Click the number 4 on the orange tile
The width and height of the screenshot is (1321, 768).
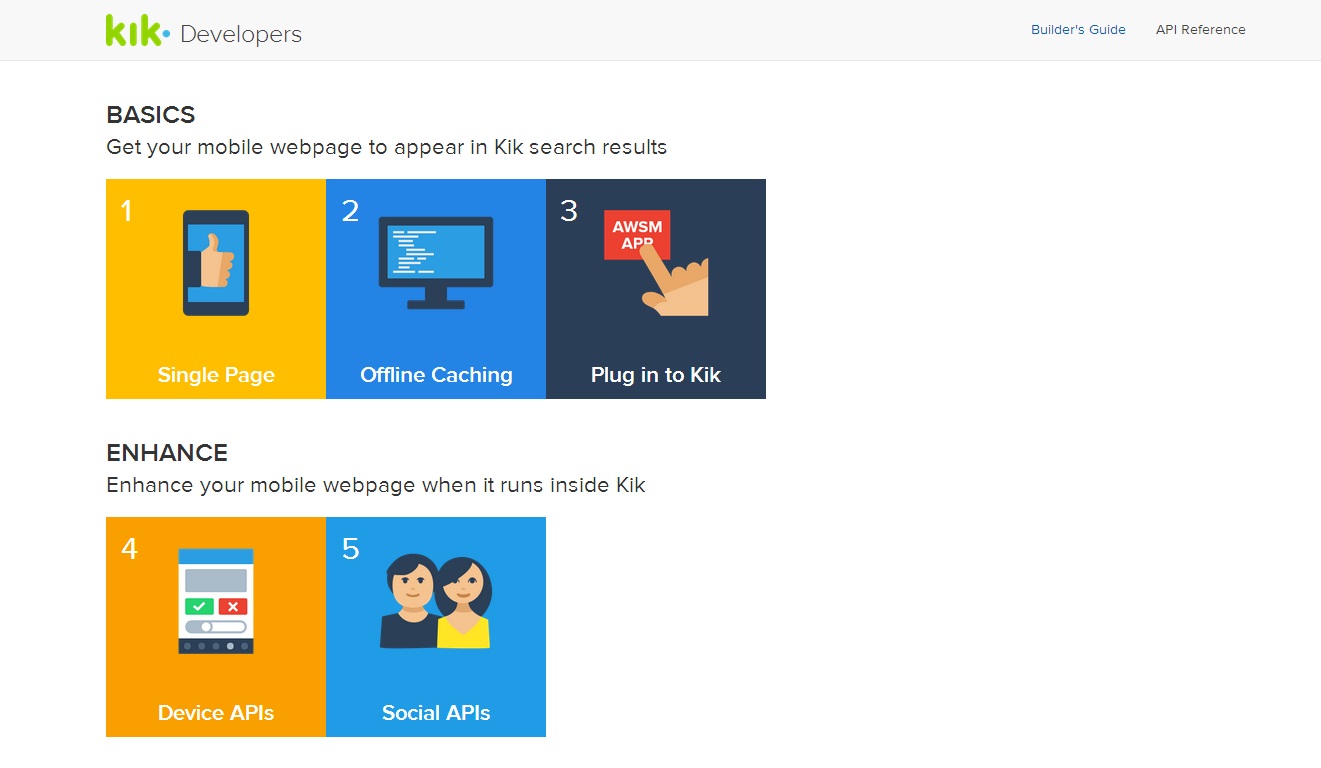tap(129, 549)
